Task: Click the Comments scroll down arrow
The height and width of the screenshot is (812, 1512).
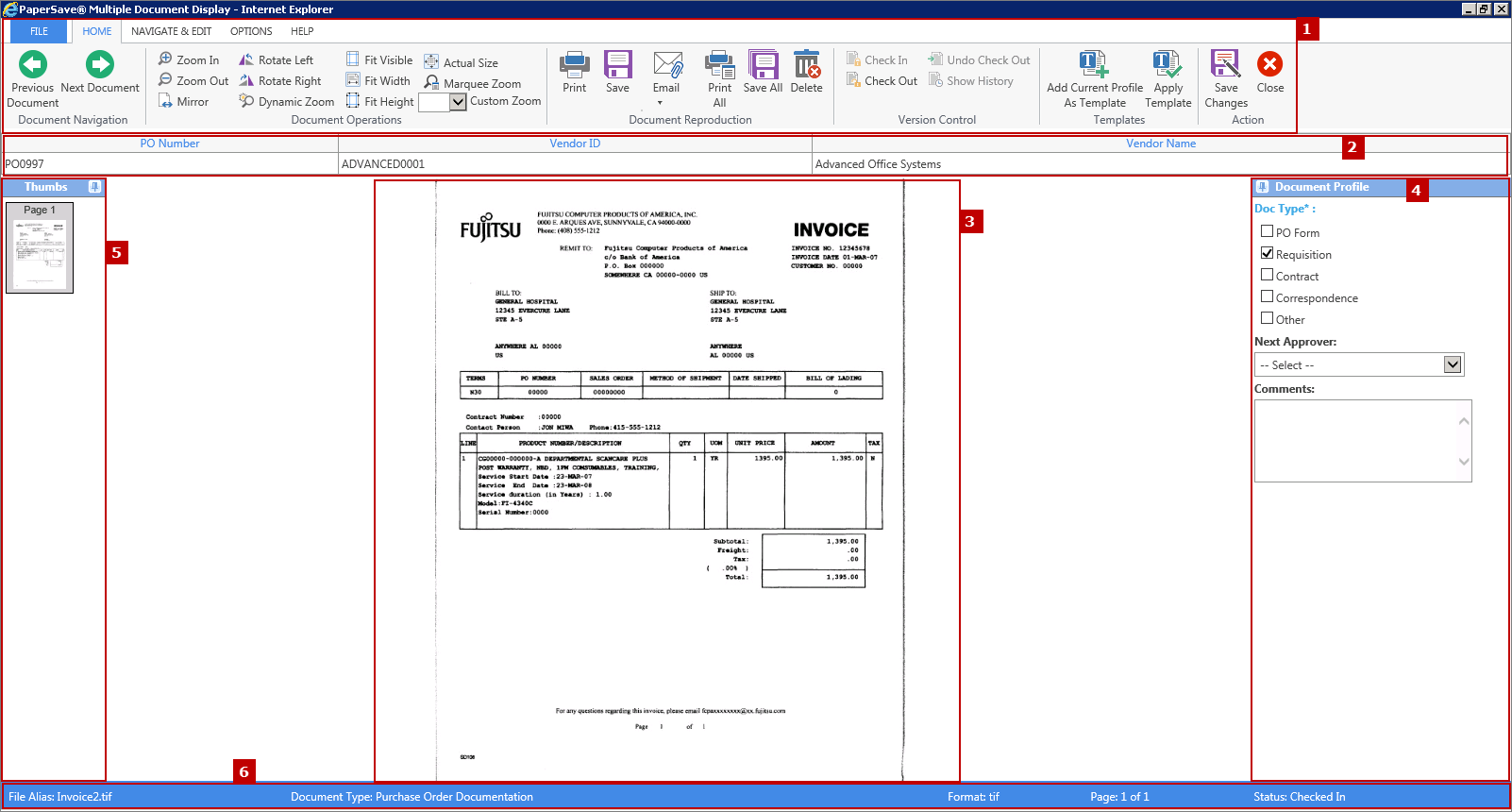Action: point(1464,462)
